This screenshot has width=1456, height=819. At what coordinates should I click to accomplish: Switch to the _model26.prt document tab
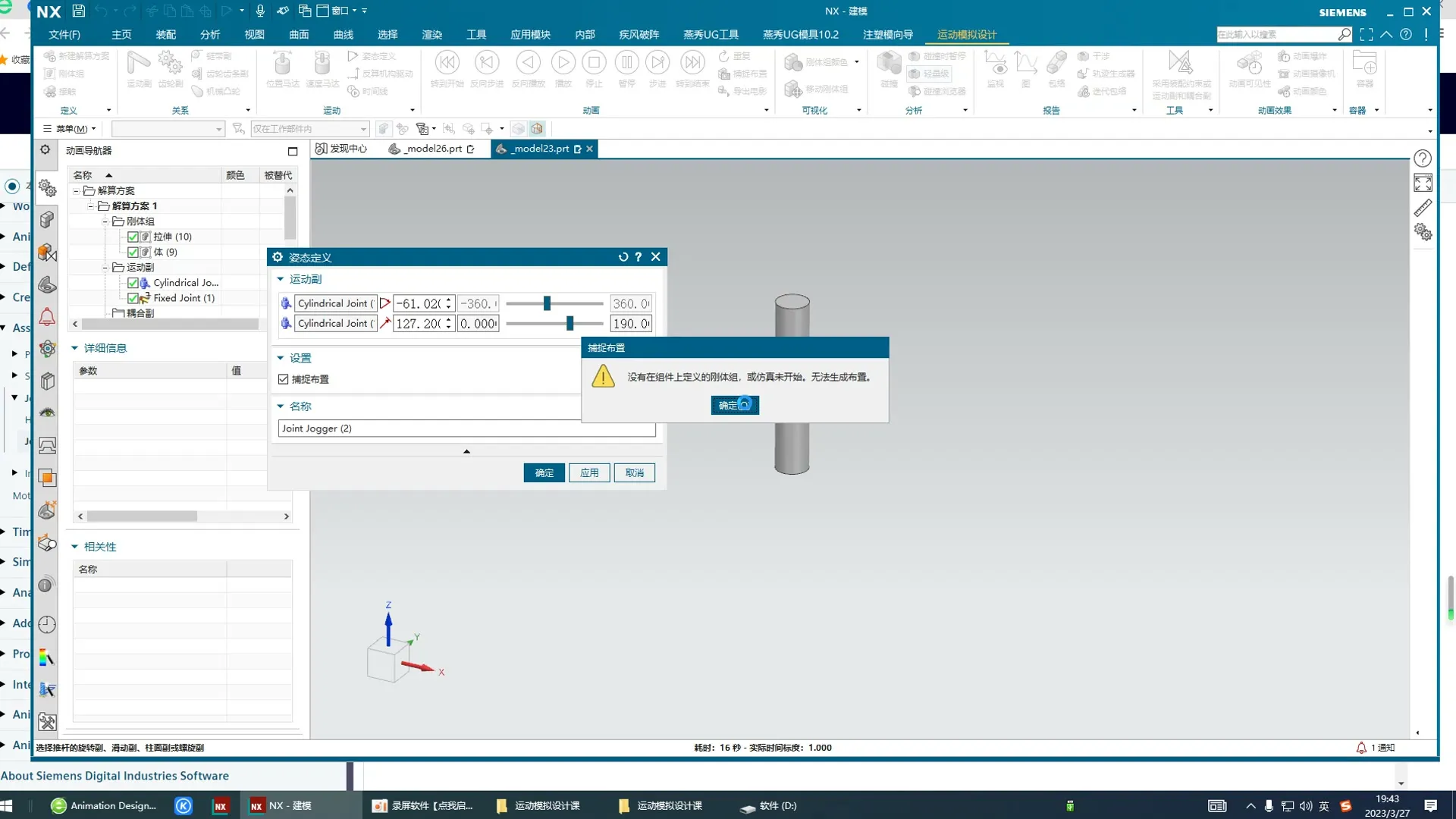(431, 149)
